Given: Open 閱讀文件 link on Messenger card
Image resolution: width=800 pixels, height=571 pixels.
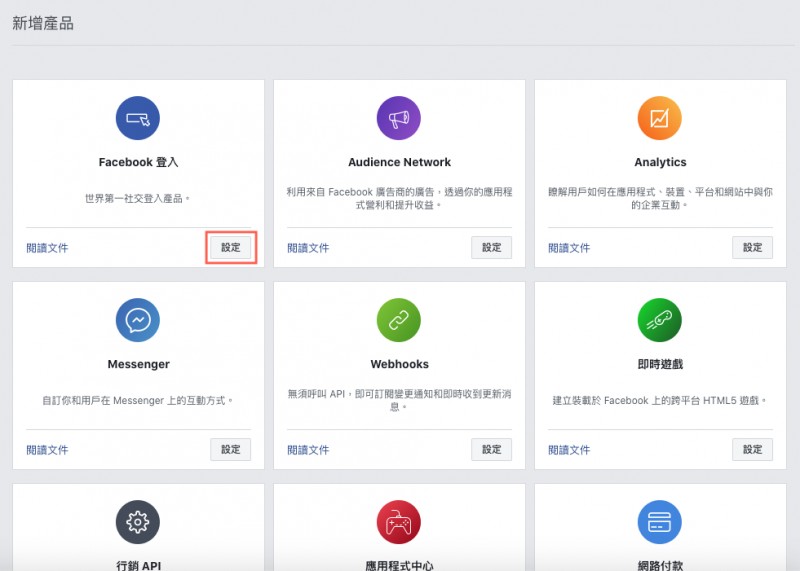Looking at the screenshot, I should pos(47,450).
